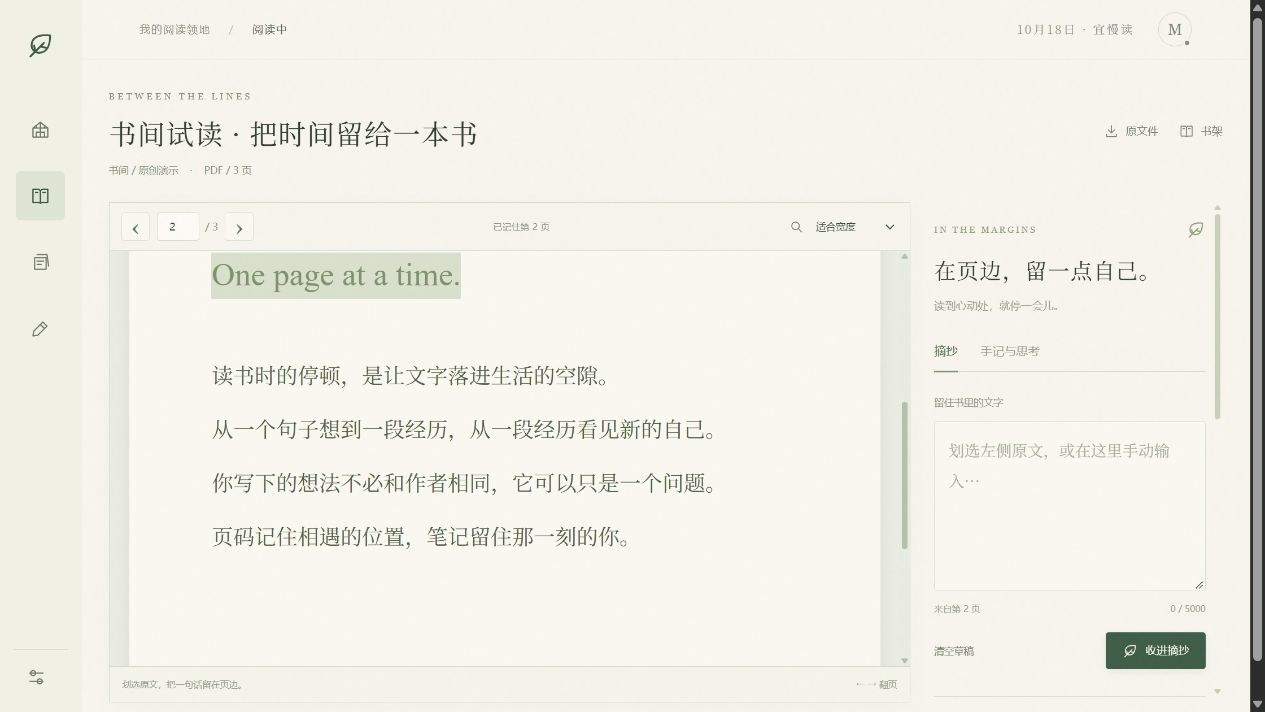The width and height of the screenshot is (1265, 712).
Task: Open the settings sliders icon in the sidebar
Action: click(x=37, y=677)
